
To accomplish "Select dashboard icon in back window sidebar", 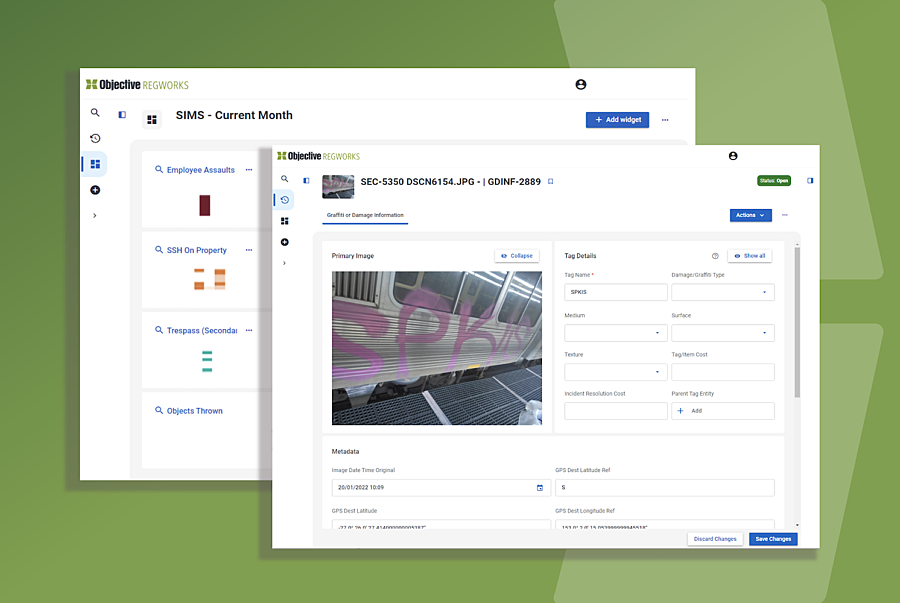I will click(95, 164).
